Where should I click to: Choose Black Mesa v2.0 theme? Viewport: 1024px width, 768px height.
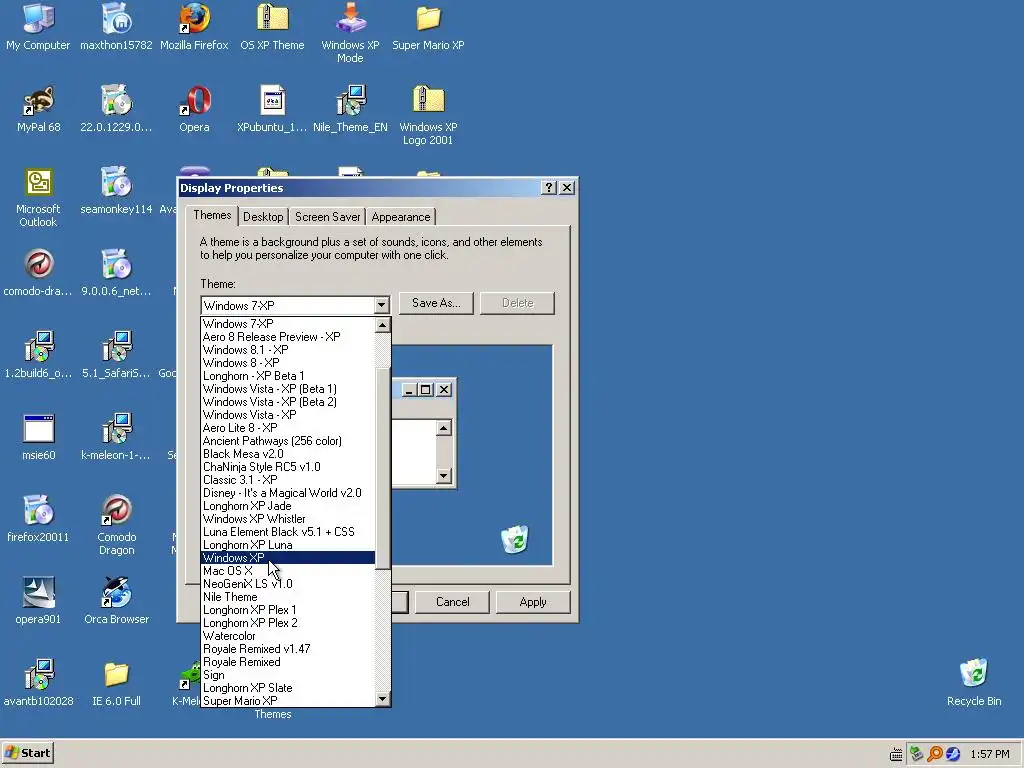(x=288, y=454)
